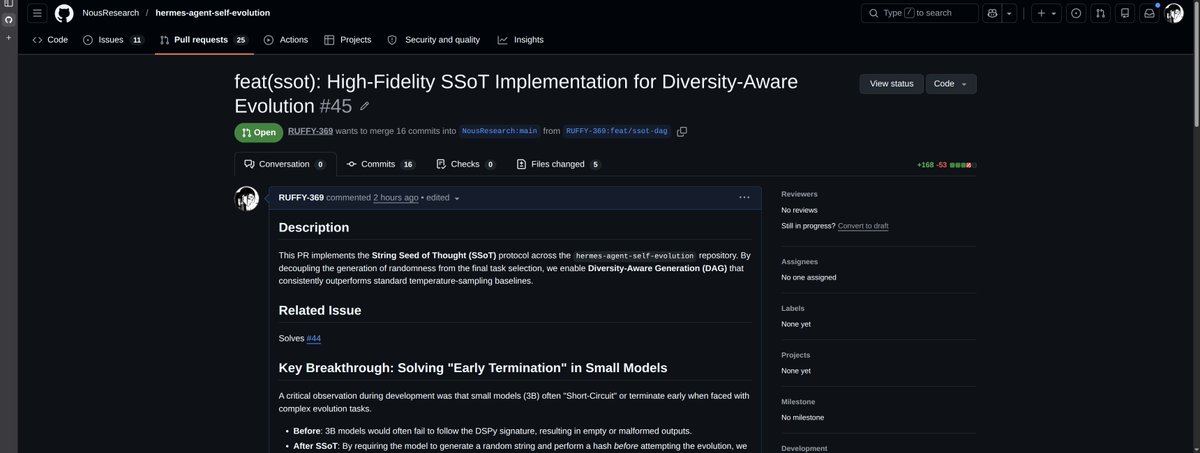Image resolution: width=1200 pixels, height=453 pixels.
Task: Expand the edited history dropdown
Action: click(445, 198)
